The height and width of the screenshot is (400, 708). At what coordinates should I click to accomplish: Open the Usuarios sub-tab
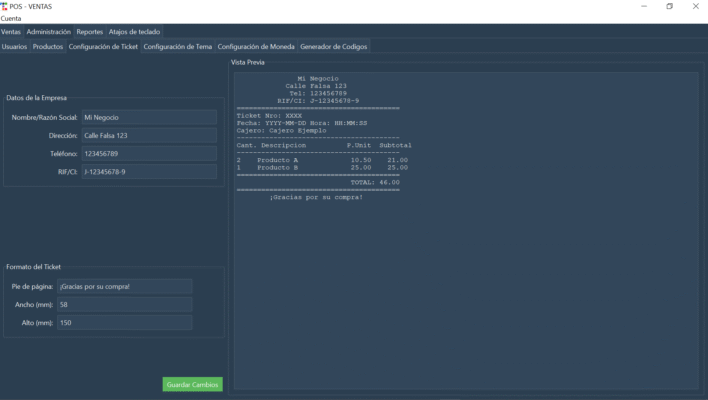pos(14,47)
